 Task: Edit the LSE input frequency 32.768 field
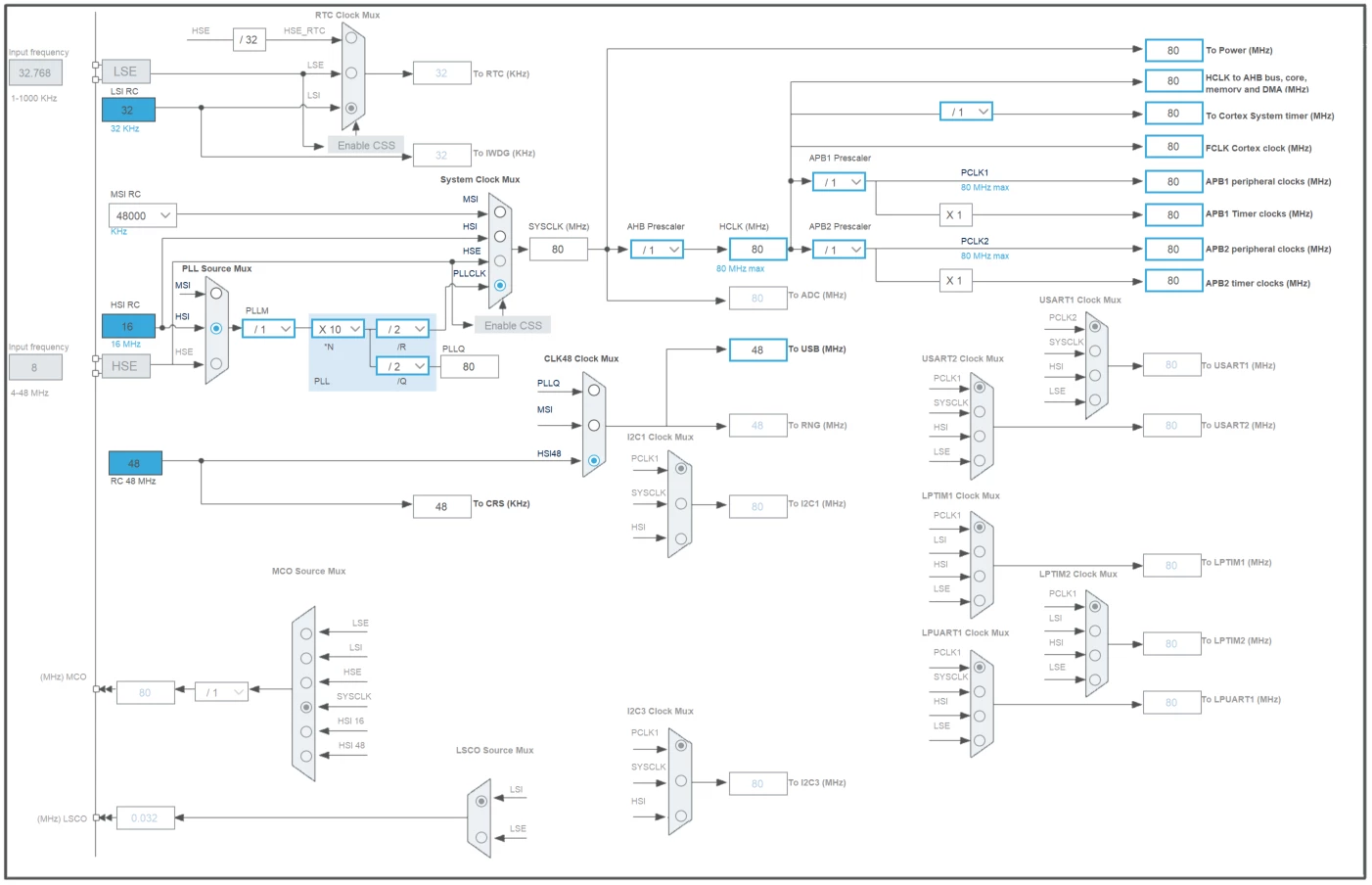click(x=35, y=72)
